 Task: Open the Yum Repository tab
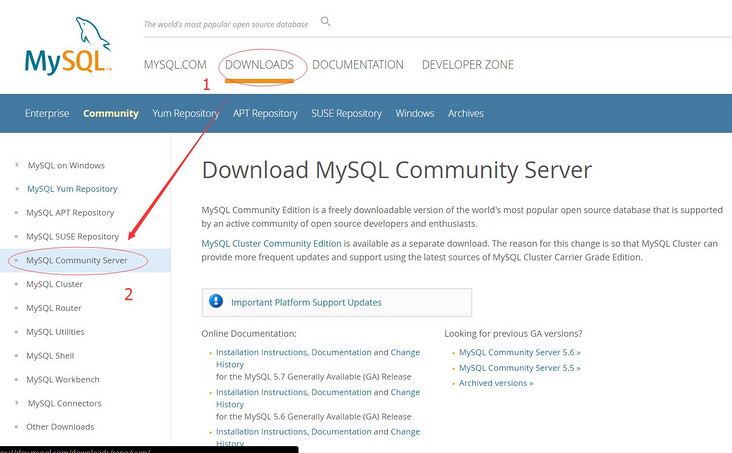tap(186, 113)
